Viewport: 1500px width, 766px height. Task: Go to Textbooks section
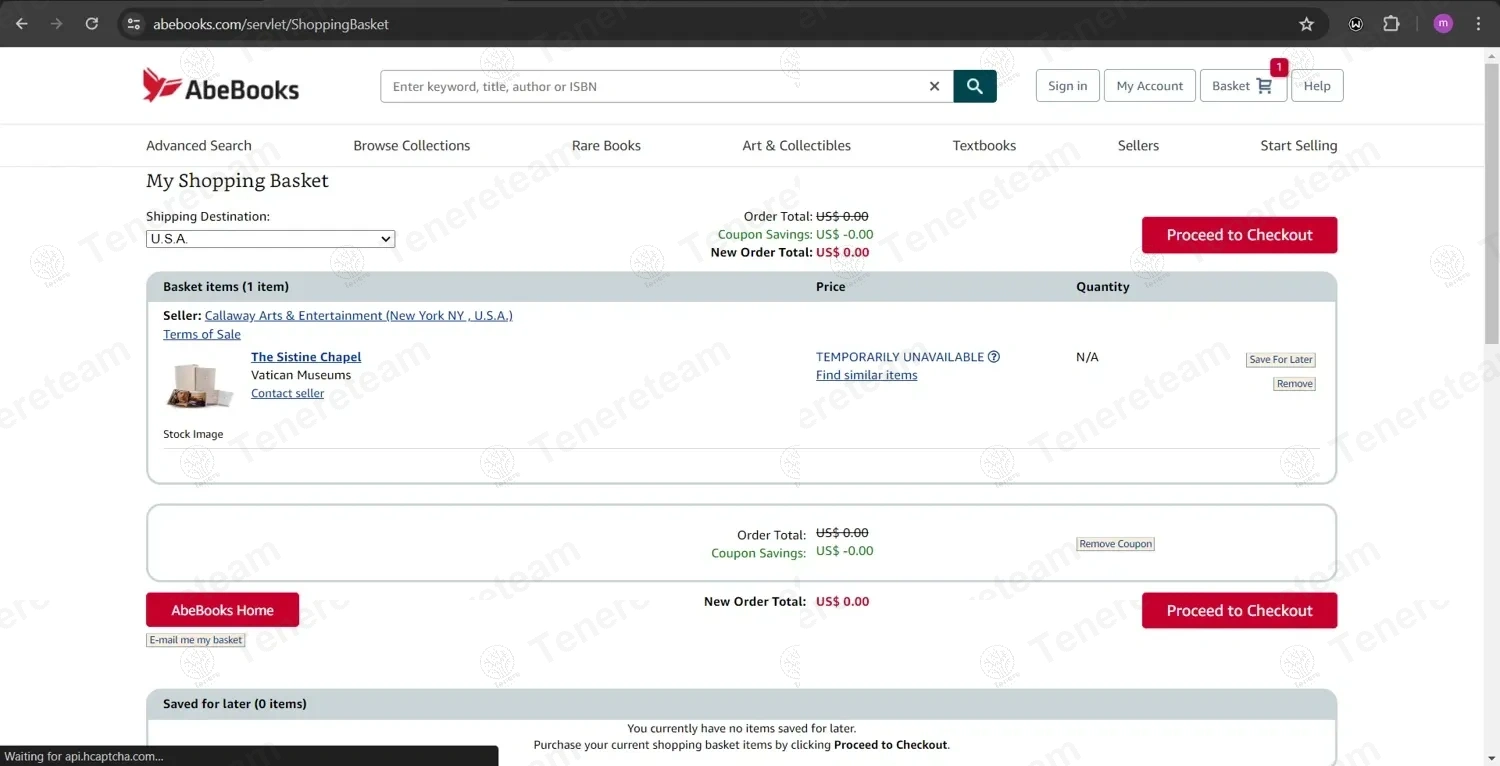coord(984,146)
